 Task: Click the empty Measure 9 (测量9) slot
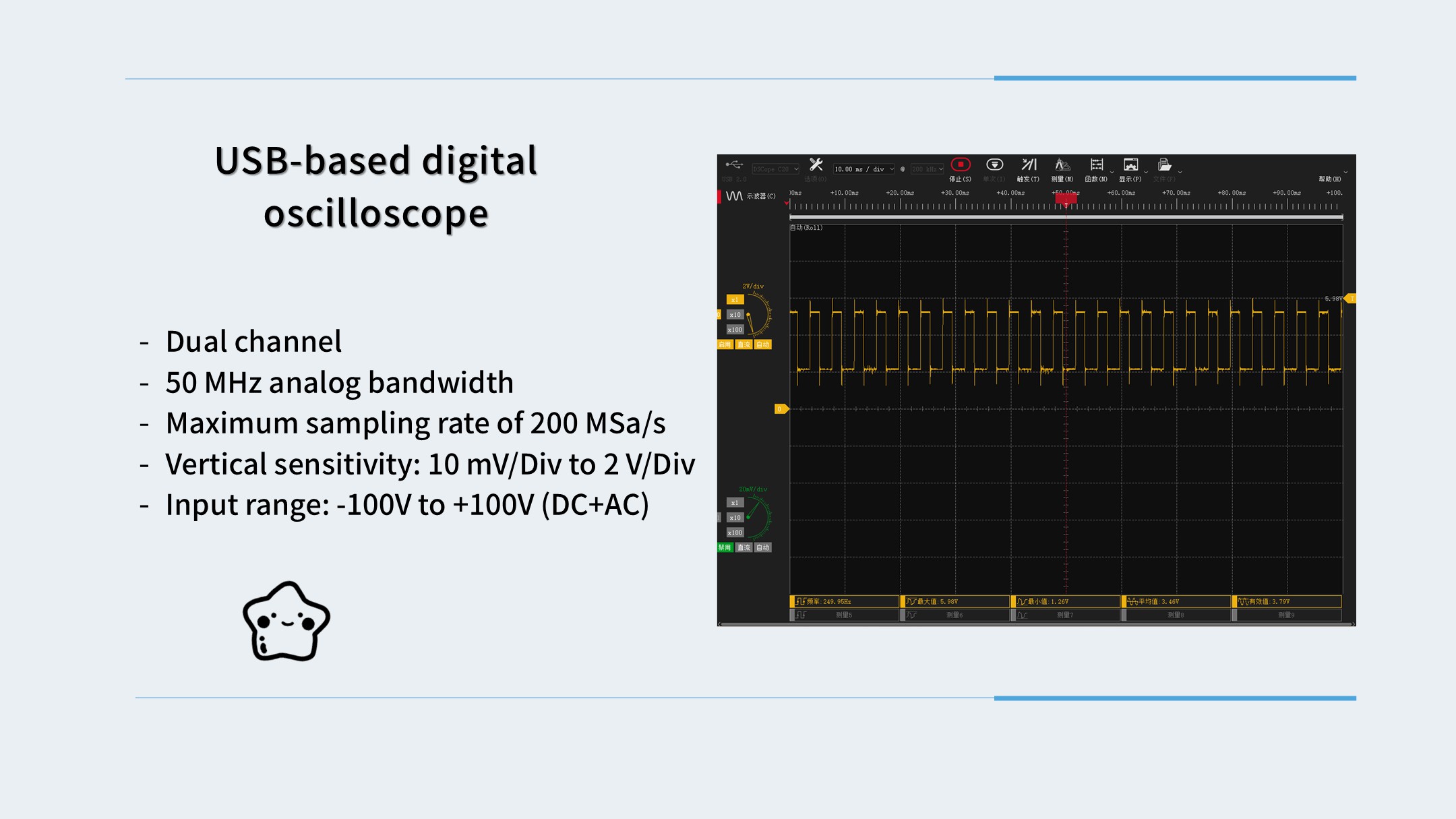tap(1287, 615)
